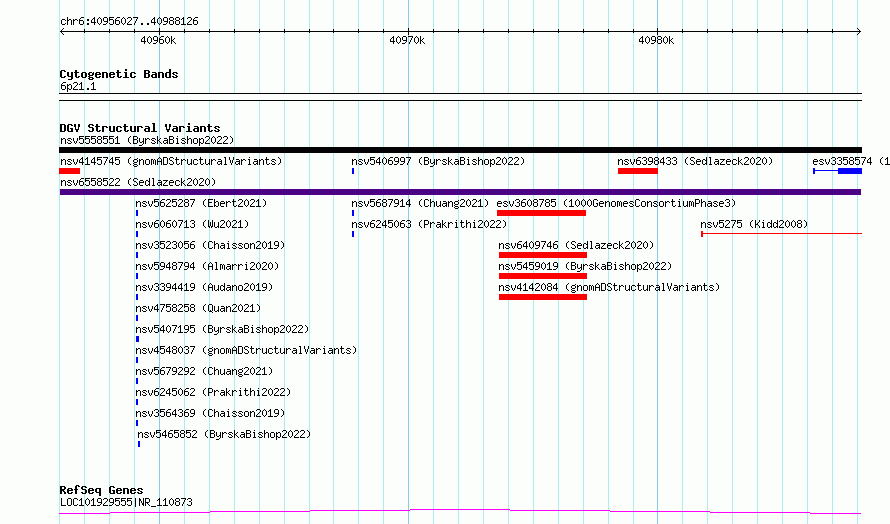The image size is (890, 524).
Task: Click nsv3564369 (Chaisson2019) label
Action: (x=210, y=413)
